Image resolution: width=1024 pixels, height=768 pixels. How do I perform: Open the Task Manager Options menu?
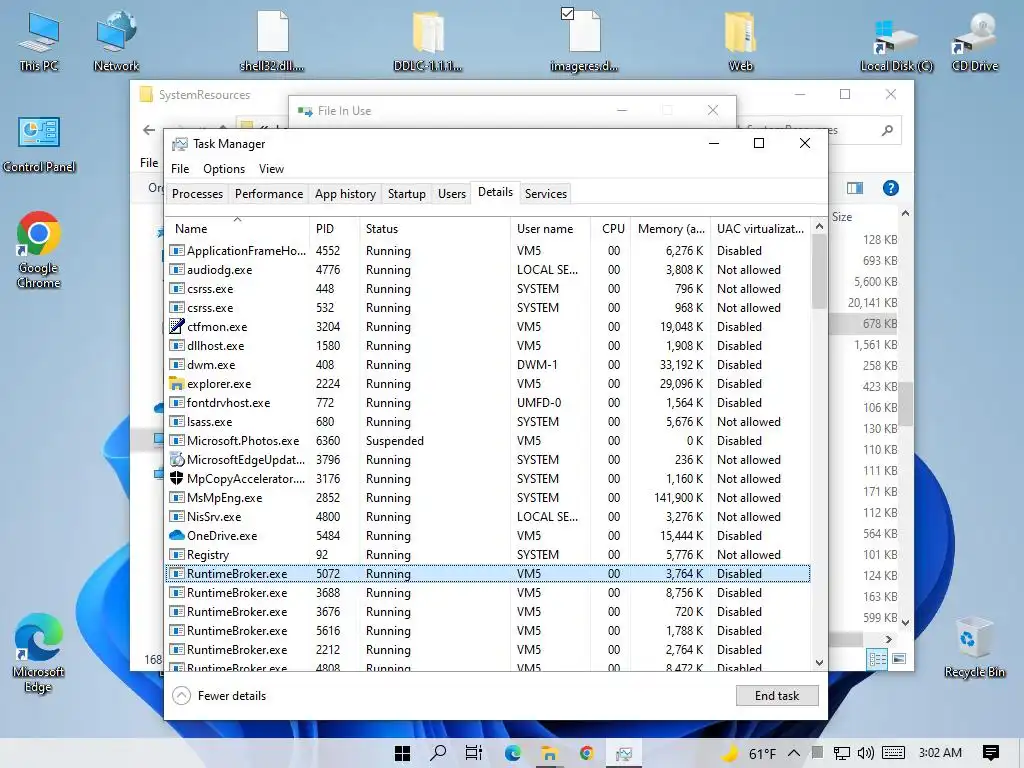[224, 168]
